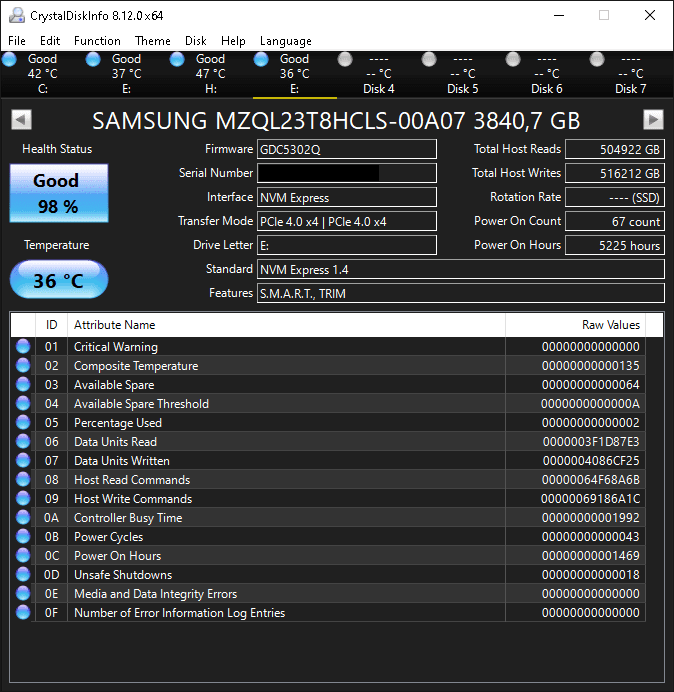Select the Disk 4 tab
The width and height of the screenshot is (674, 692).
(378, 74)
